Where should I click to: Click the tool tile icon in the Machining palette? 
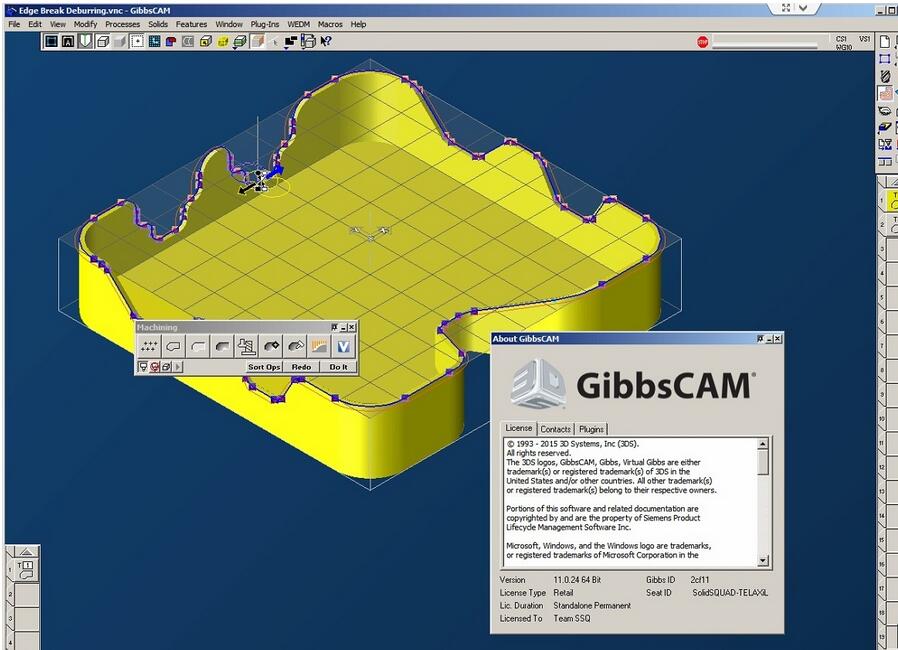pyautogui.click(x=143, y=367)
